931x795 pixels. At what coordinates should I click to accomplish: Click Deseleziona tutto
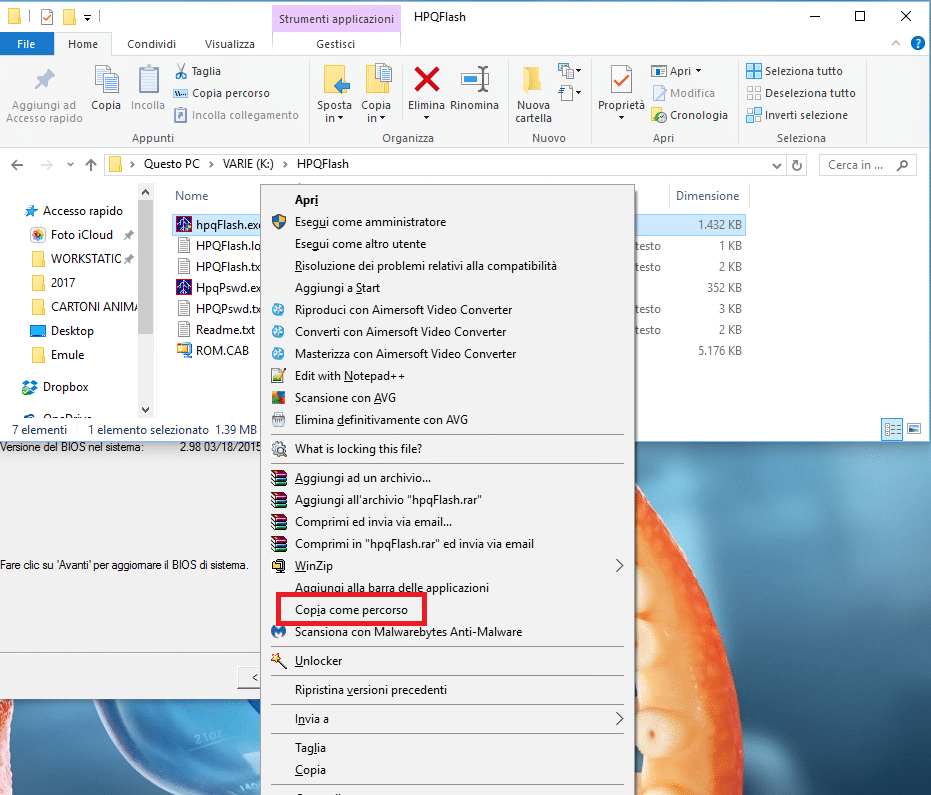801,93
